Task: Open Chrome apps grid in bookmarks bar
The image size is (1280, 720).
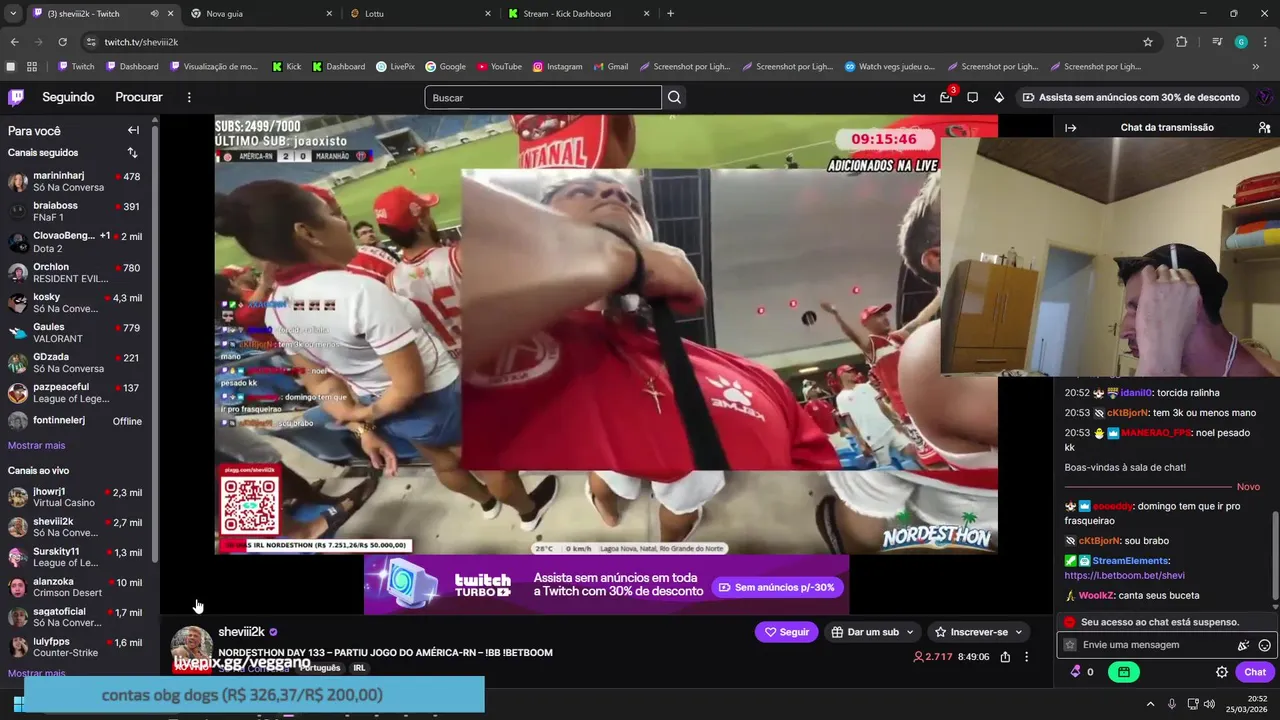Action: [32, 67]
